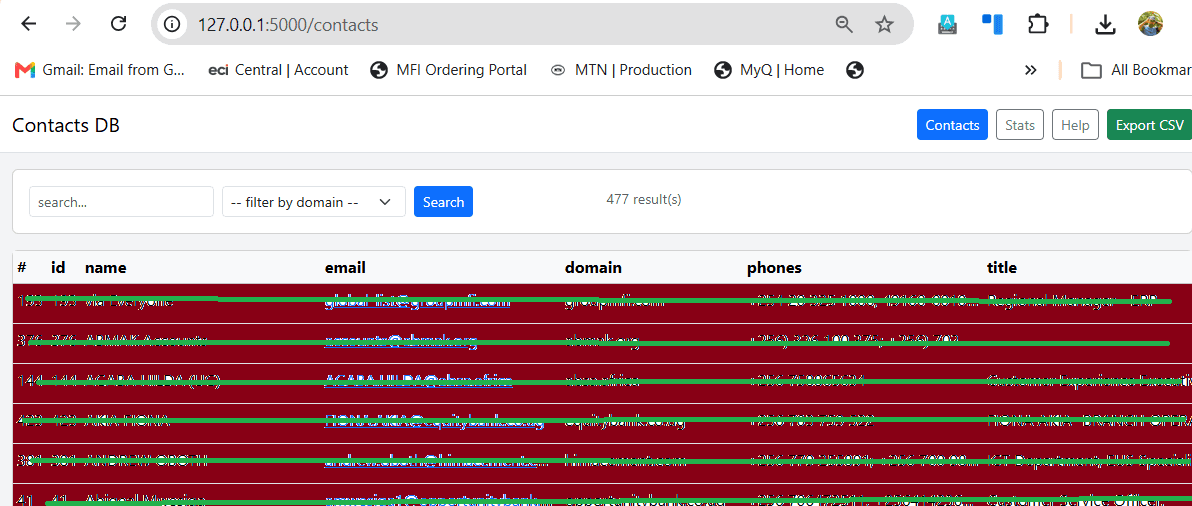Open the Help tab
This screenshot has height=506, width=1192.
click(x=1076, y=125)
